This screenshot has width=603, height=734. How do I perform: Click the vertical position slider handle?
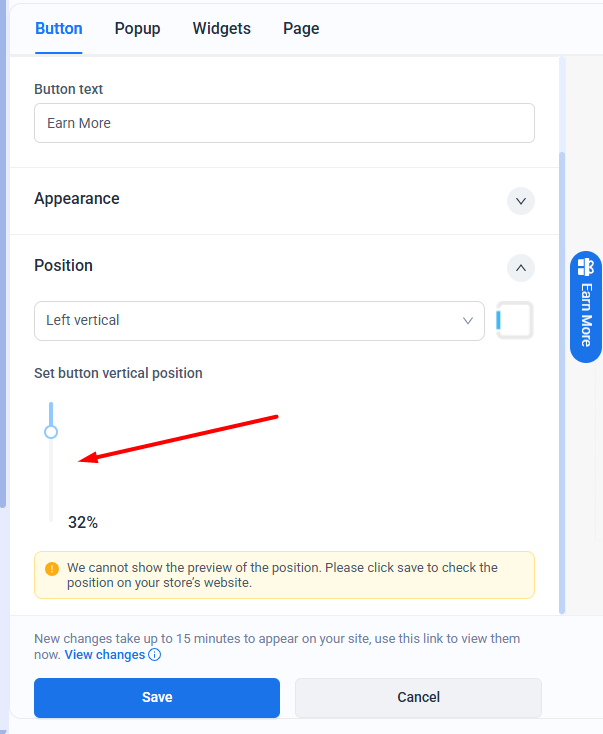click(x=51, y=432)
